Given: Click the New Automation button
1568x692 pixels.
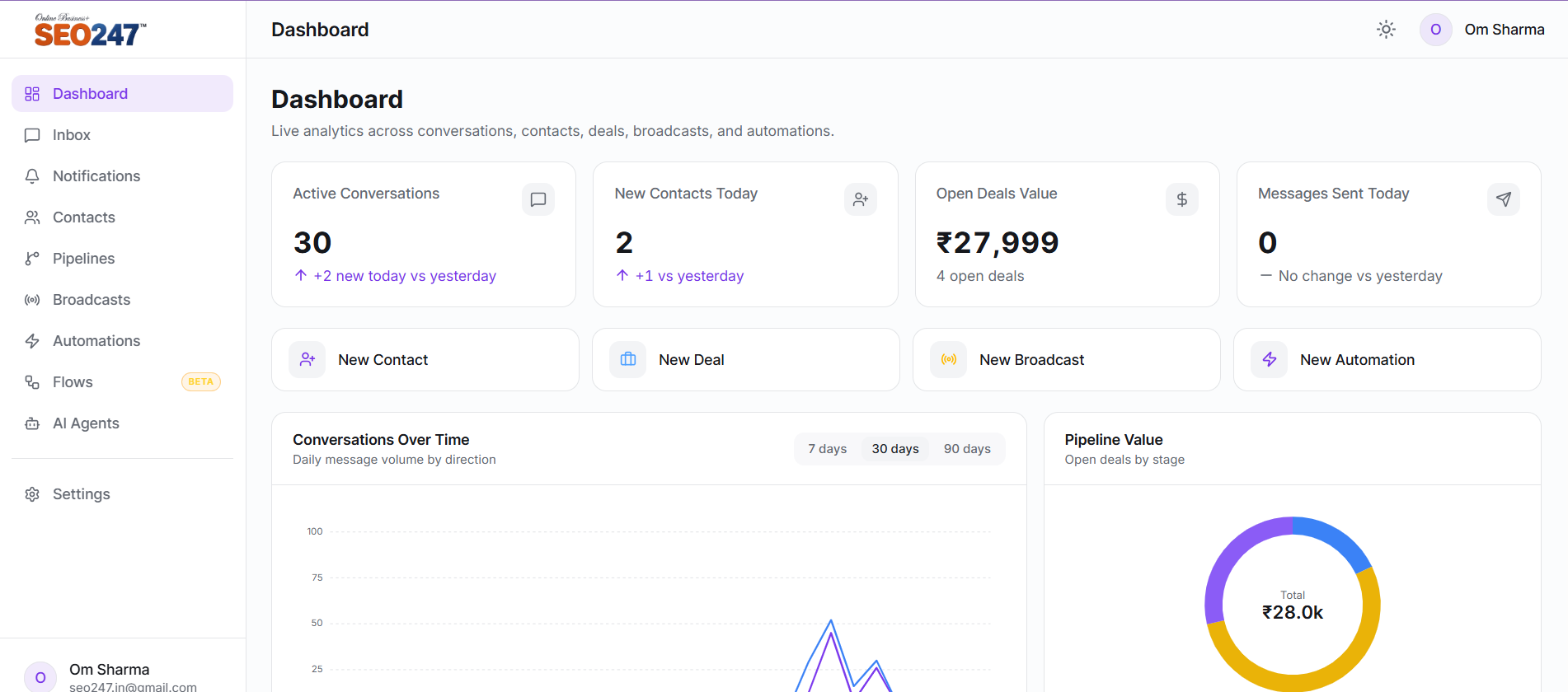Looking at the screenshot, I should tap(1387, 360).
